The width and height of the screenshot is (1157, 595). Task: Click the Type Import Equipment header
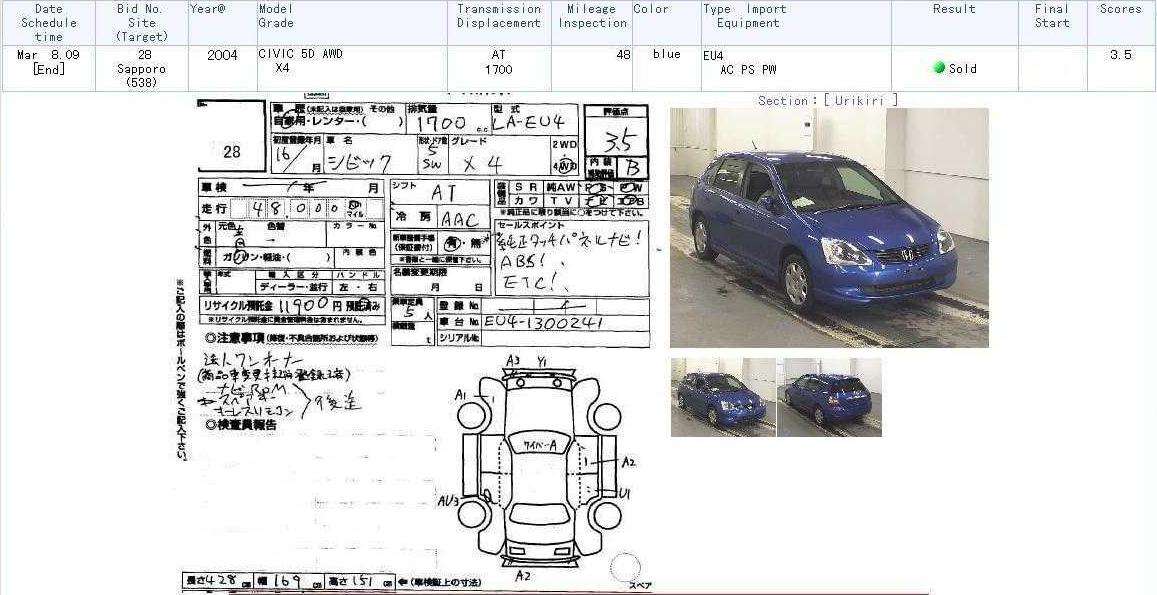pos(796,23)
